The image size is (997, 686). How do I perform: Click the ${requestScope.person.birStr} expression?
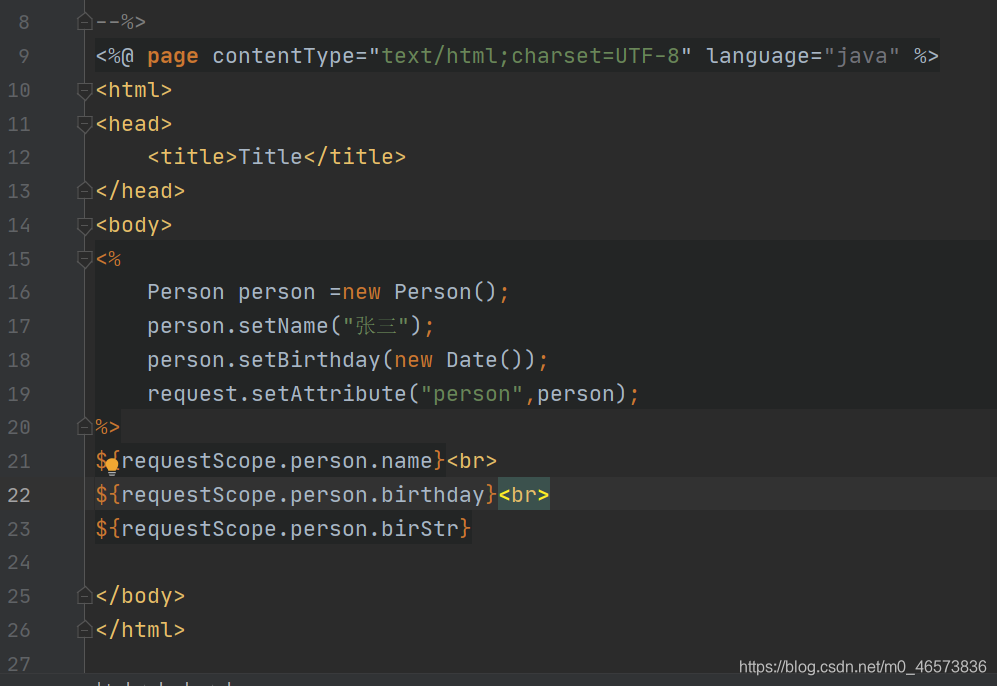point(283,529)
